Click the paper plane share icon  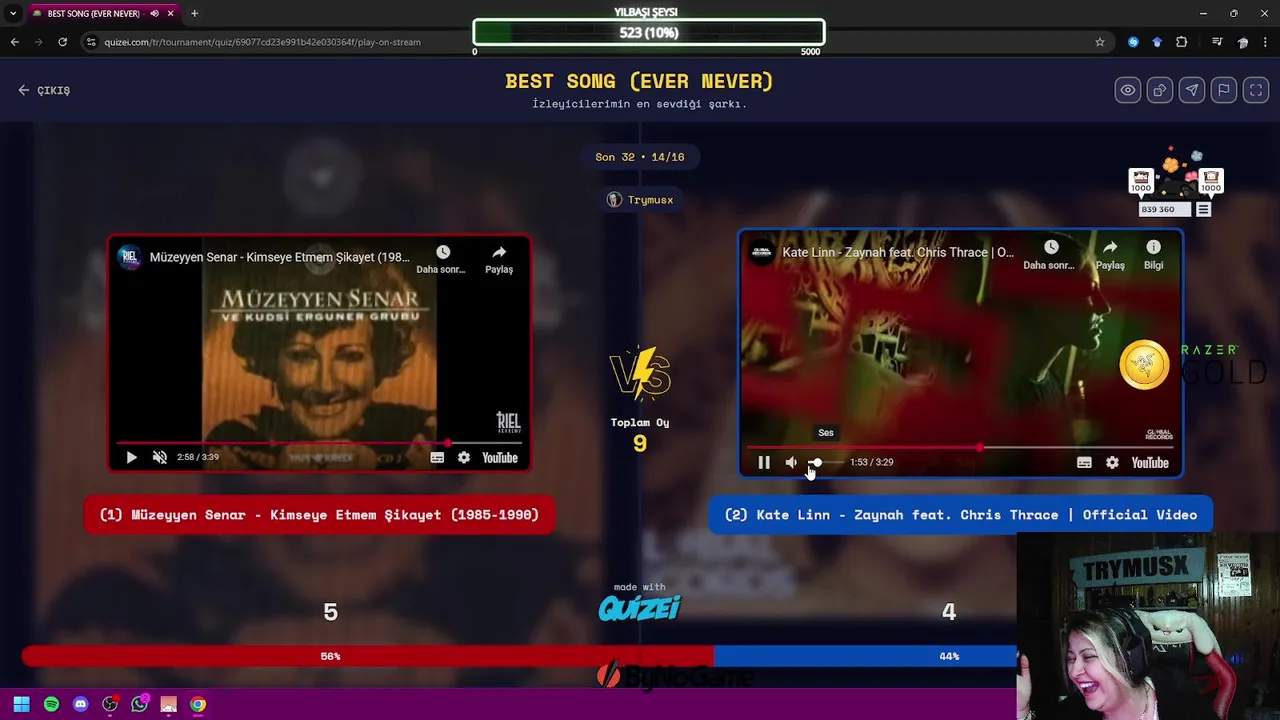[x=1192, y=90]
